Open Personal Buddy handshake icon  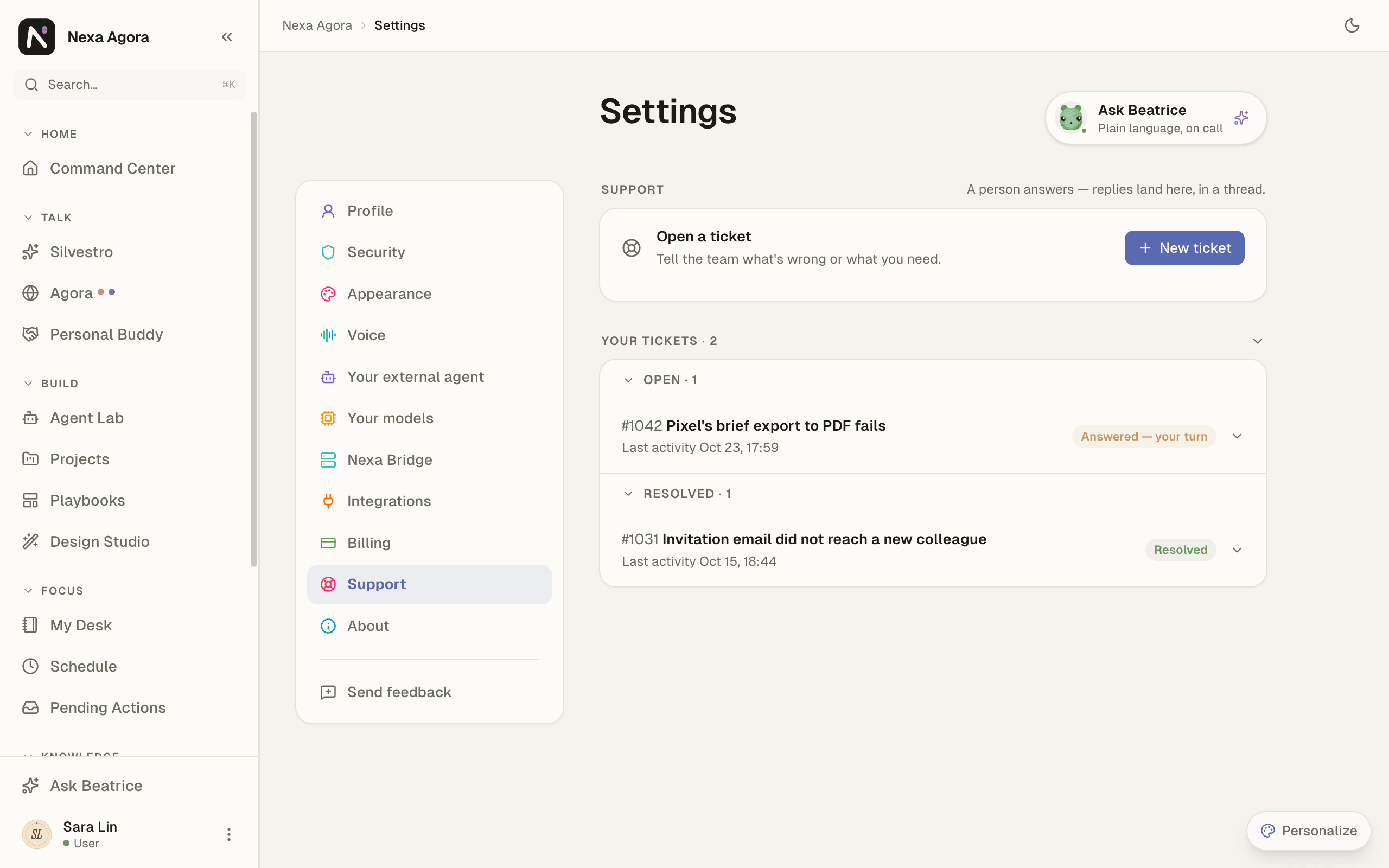click(30, 334)
